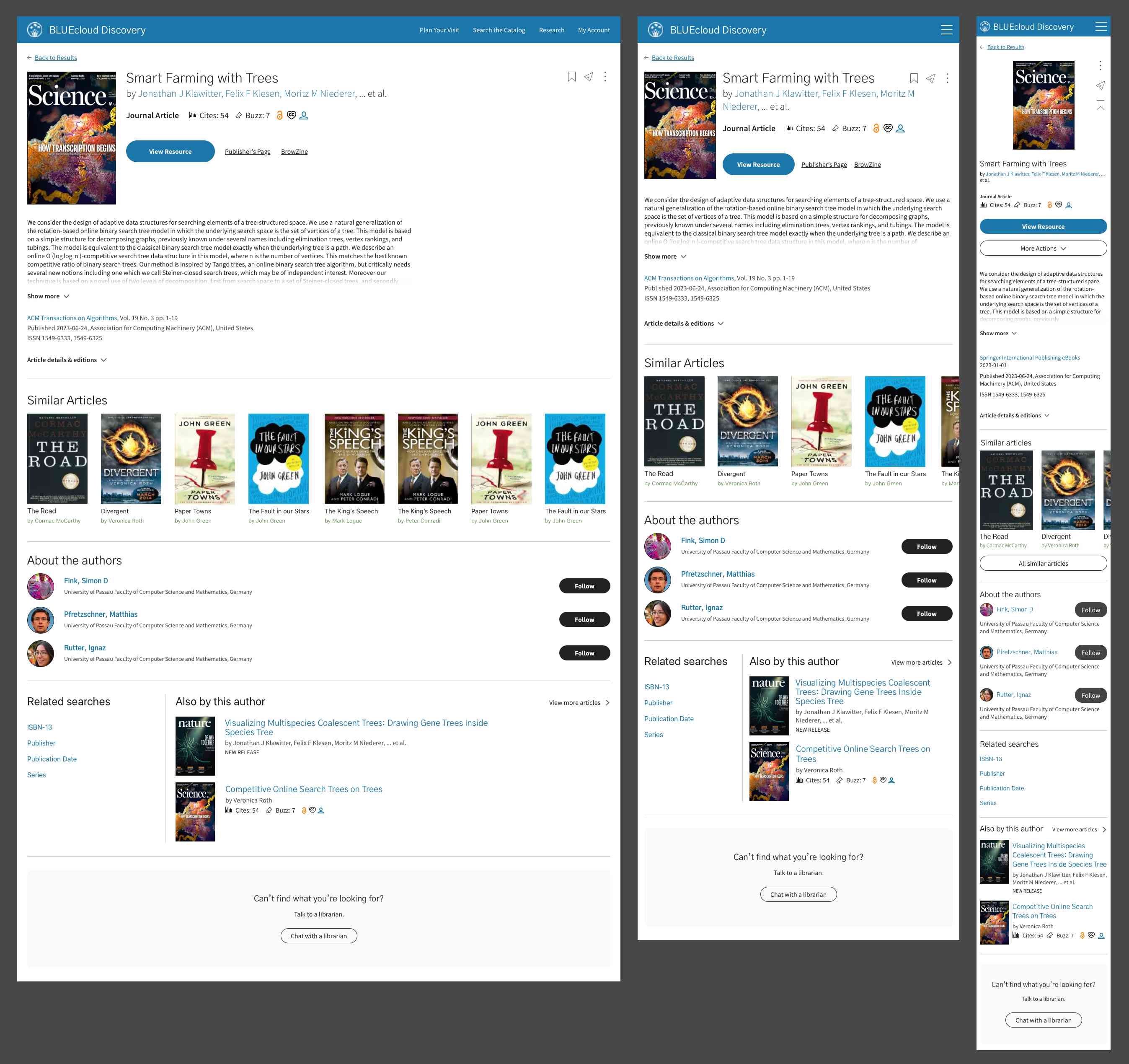Click the author profile icon beside Buzz count
Viewport: 1129px width, 1064px height.
pos(304,115)
